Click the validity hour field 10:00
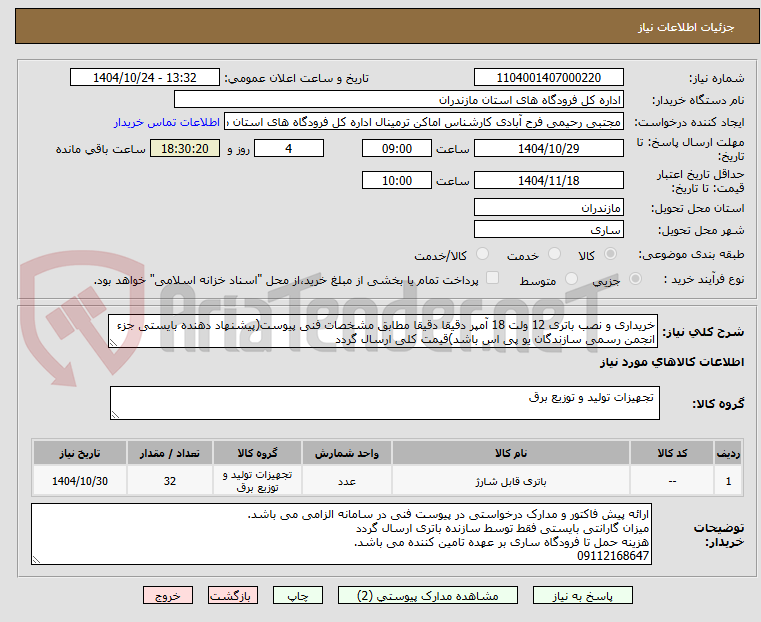 (397, 180)
